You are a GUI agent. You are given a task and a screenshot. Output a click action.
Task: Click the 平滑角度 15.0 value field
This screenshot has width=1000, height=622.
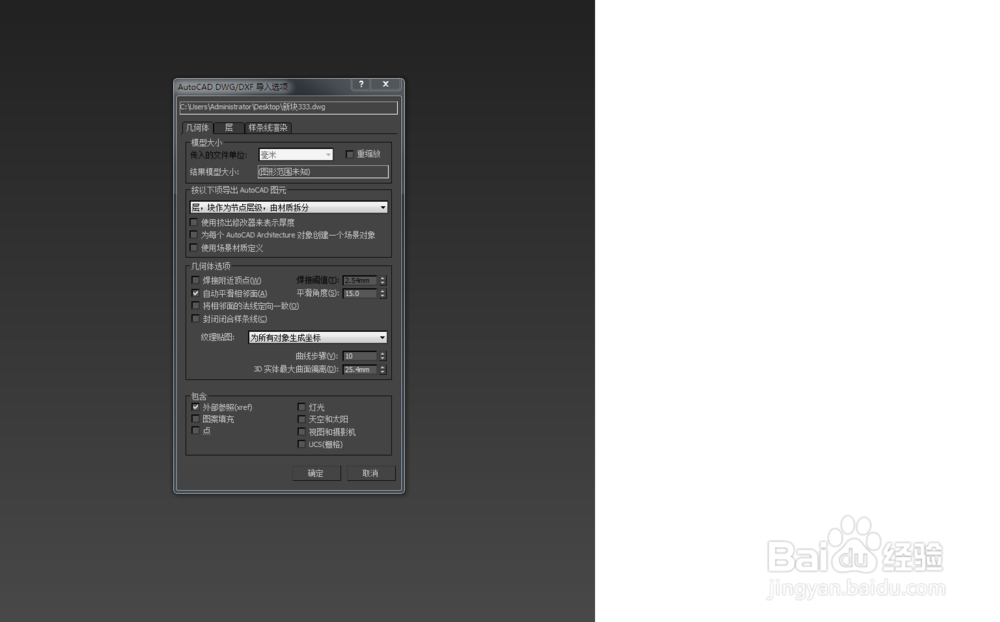(360, 293)
